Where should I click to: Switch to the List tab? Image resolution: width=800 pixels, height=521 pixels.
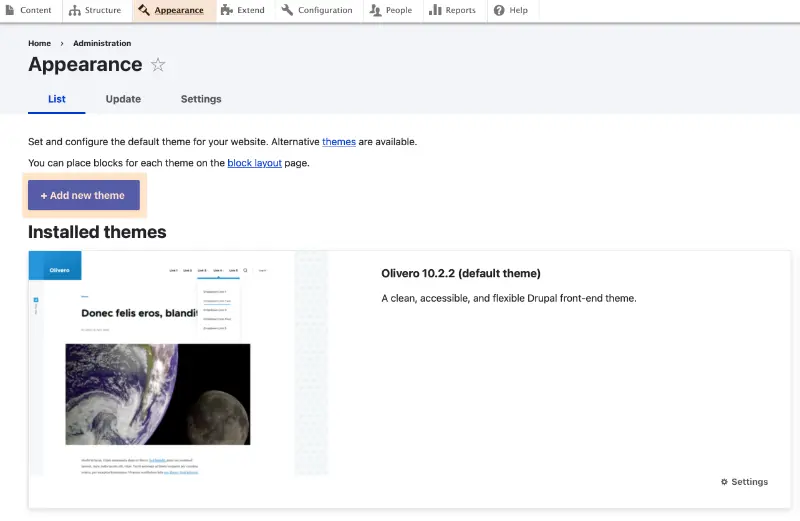57,99
